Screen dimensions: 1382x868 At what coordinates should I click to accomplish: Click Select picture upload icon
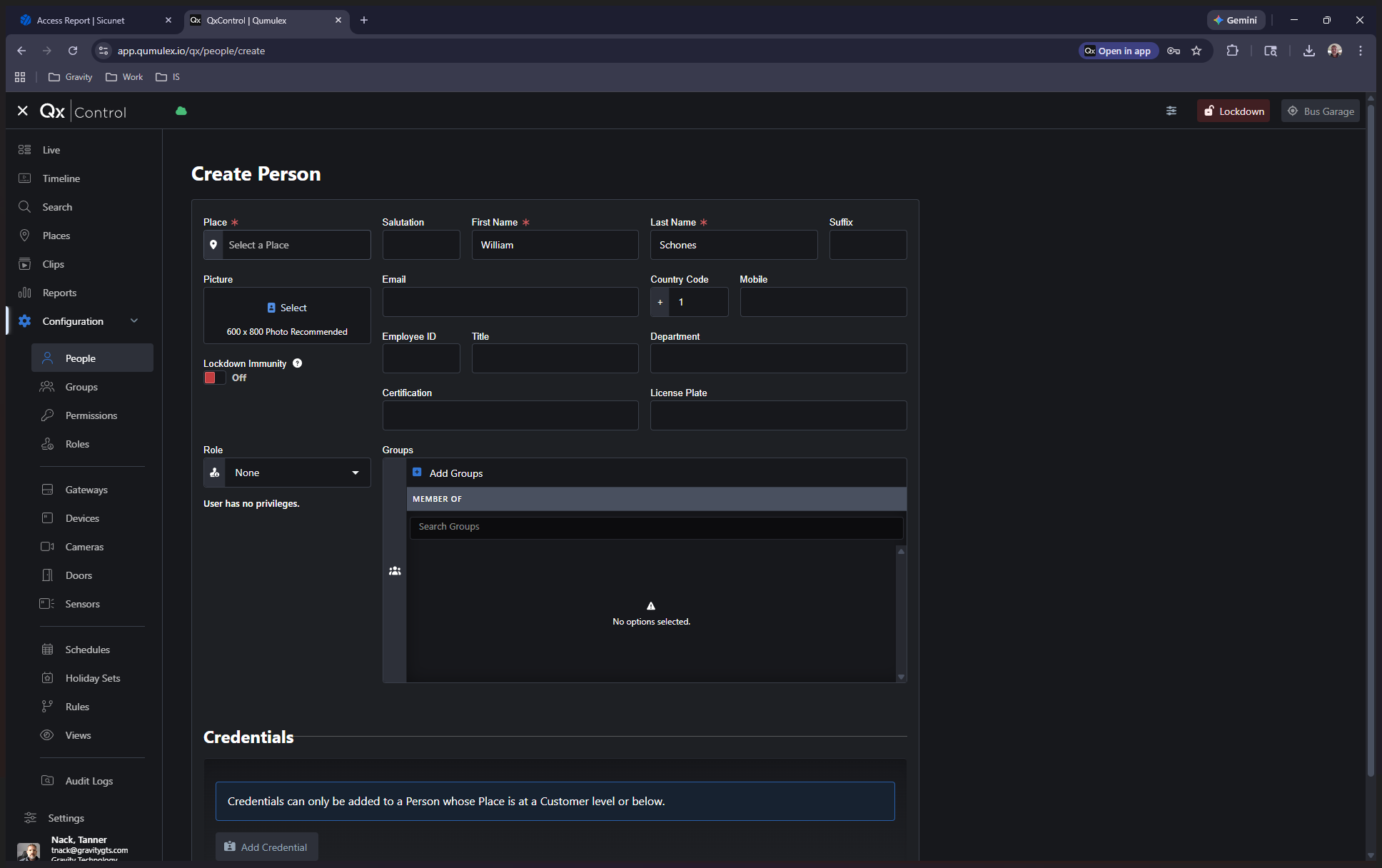pyautogui.click(x=271, y=308)
